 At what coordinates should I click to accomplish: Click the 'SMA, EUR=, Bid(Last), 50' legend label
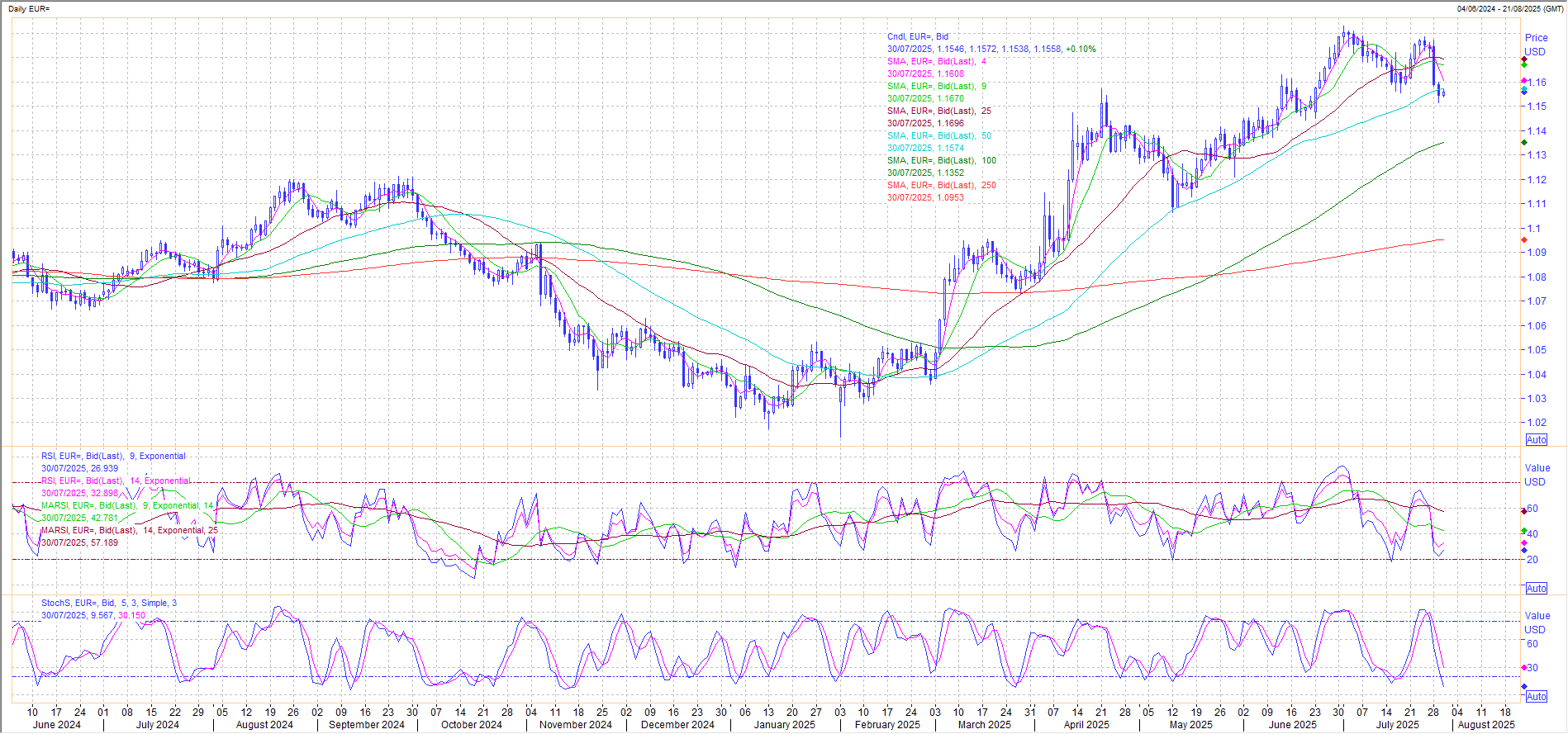point(939,135)
